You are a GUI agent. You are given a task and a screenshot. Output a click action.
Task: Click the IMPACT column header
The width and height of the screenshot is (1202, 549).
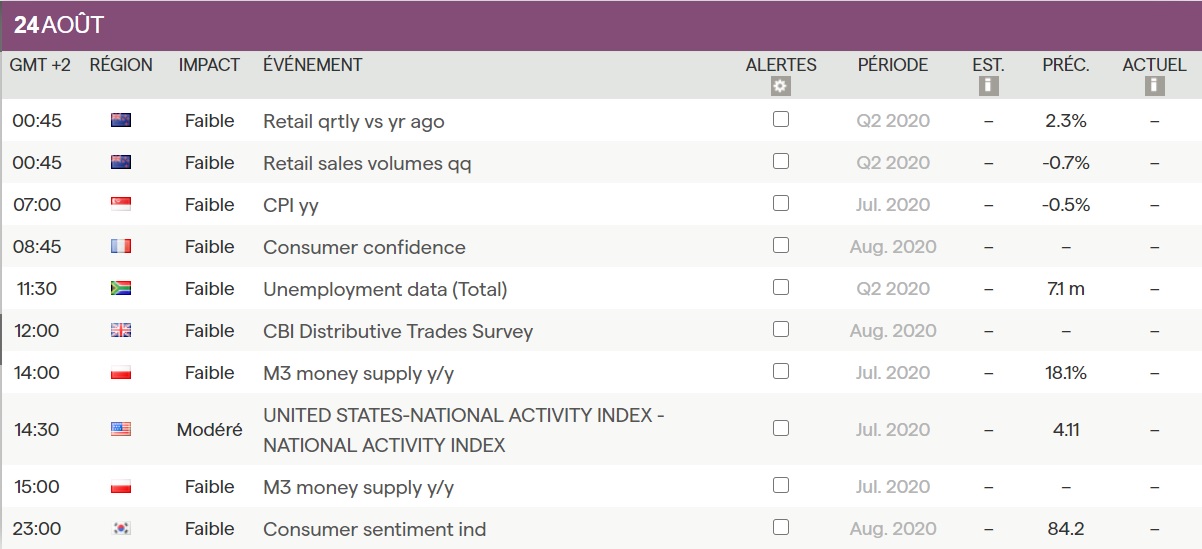point(209,65)
